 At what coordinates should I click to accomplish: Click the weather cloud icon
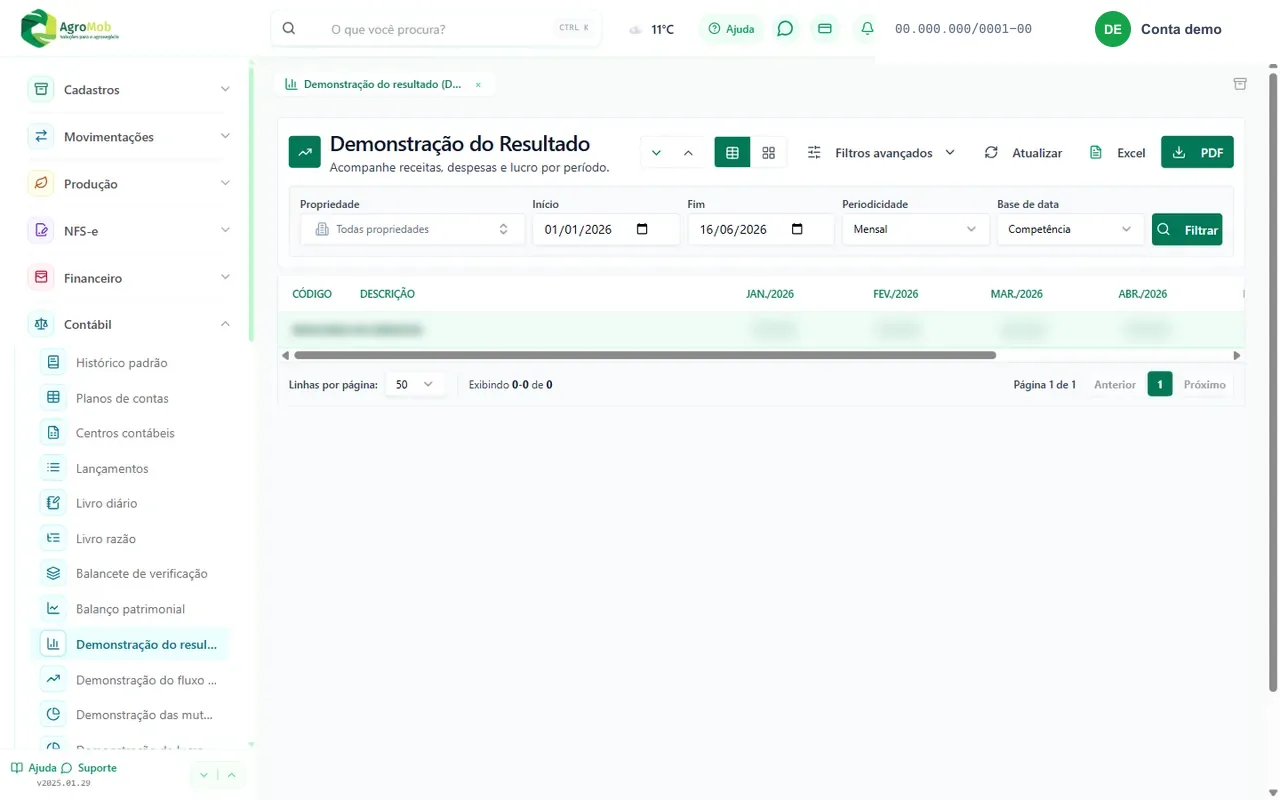635,30
